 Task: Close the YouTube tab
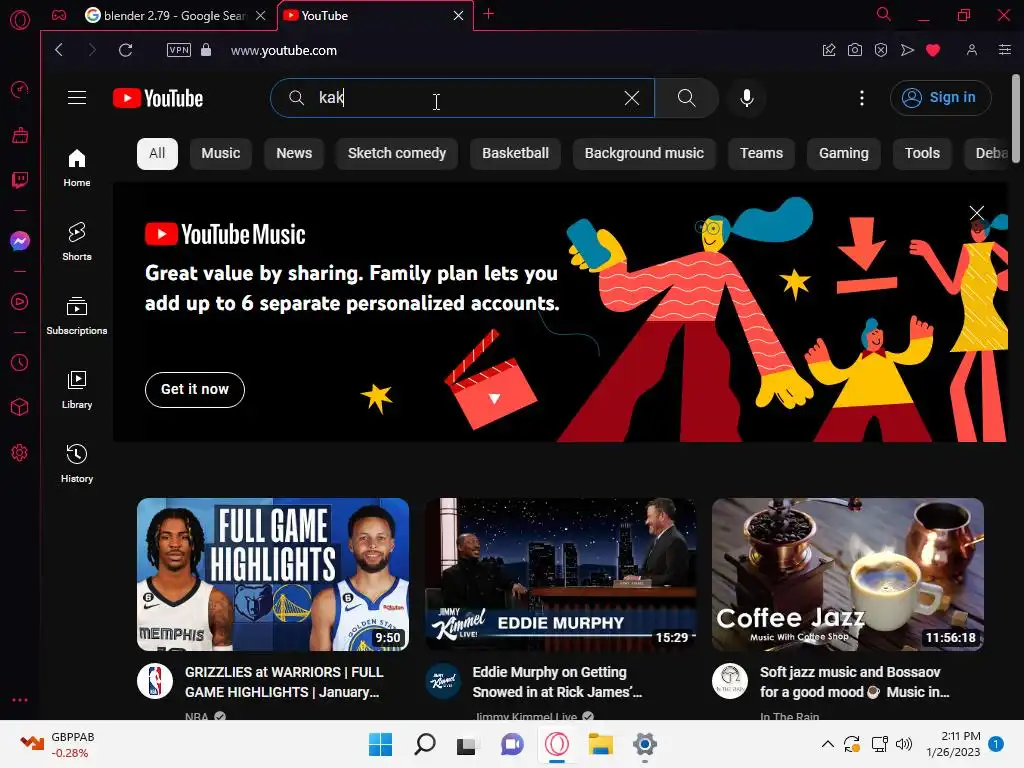point(458,16)
